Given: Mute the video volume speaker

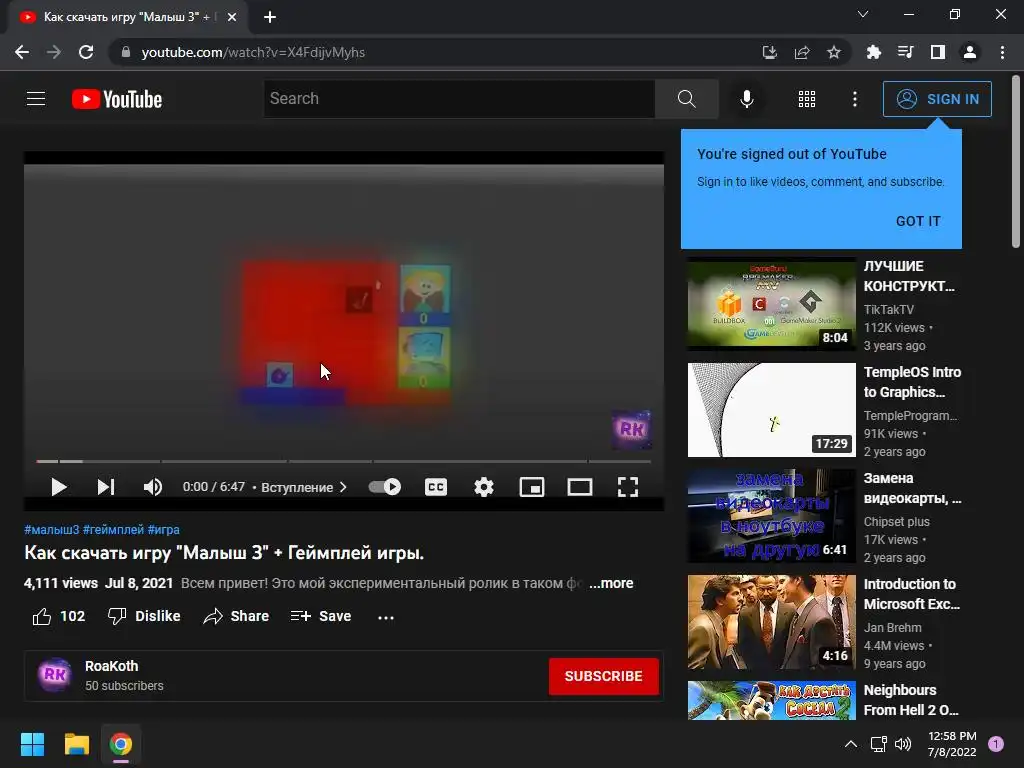Looking at the screenshot, I should pyautogui.click(x=153, y=487).
